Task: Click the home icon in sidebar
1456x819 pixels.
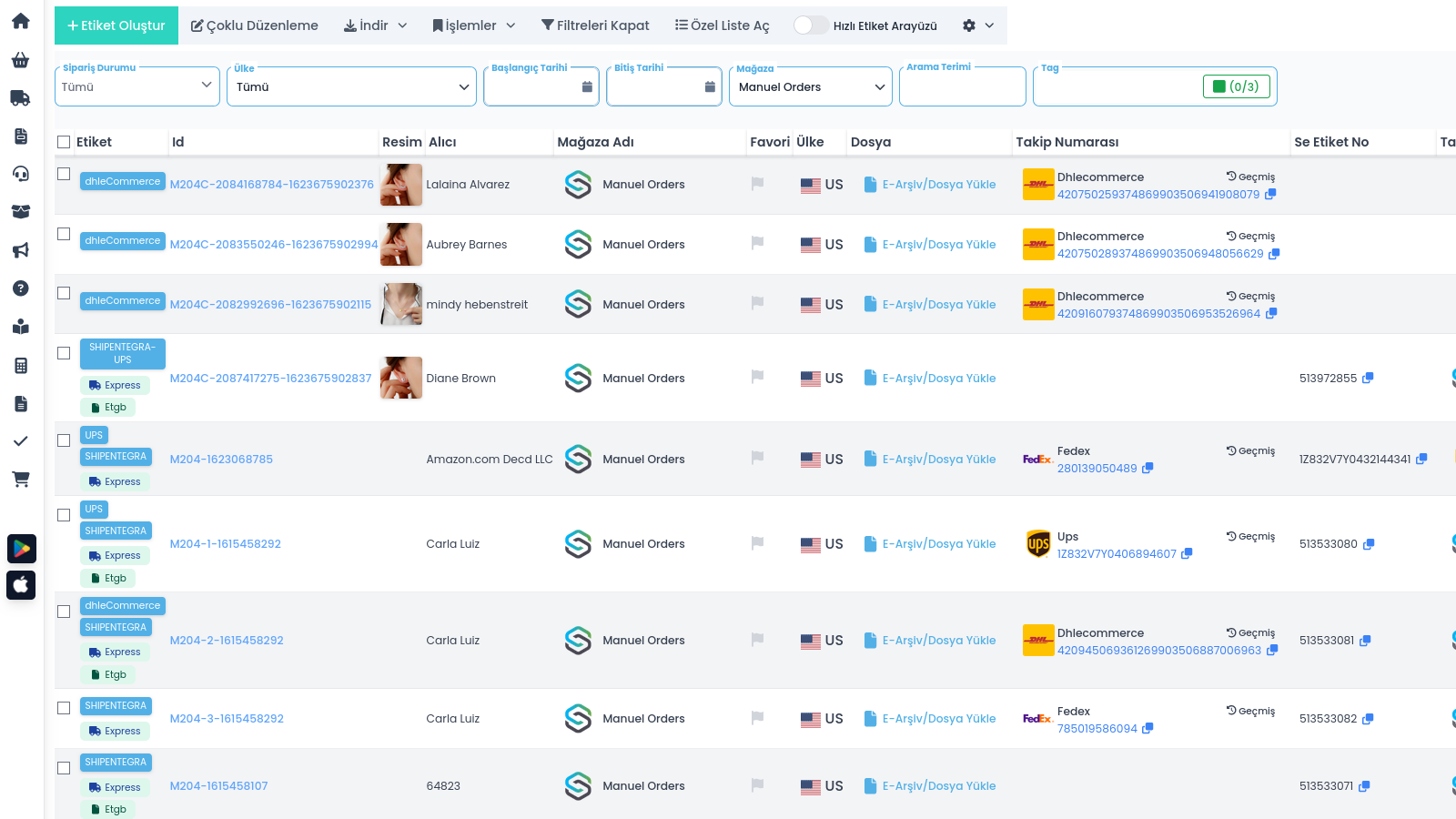Action: (x=21, y=21)
